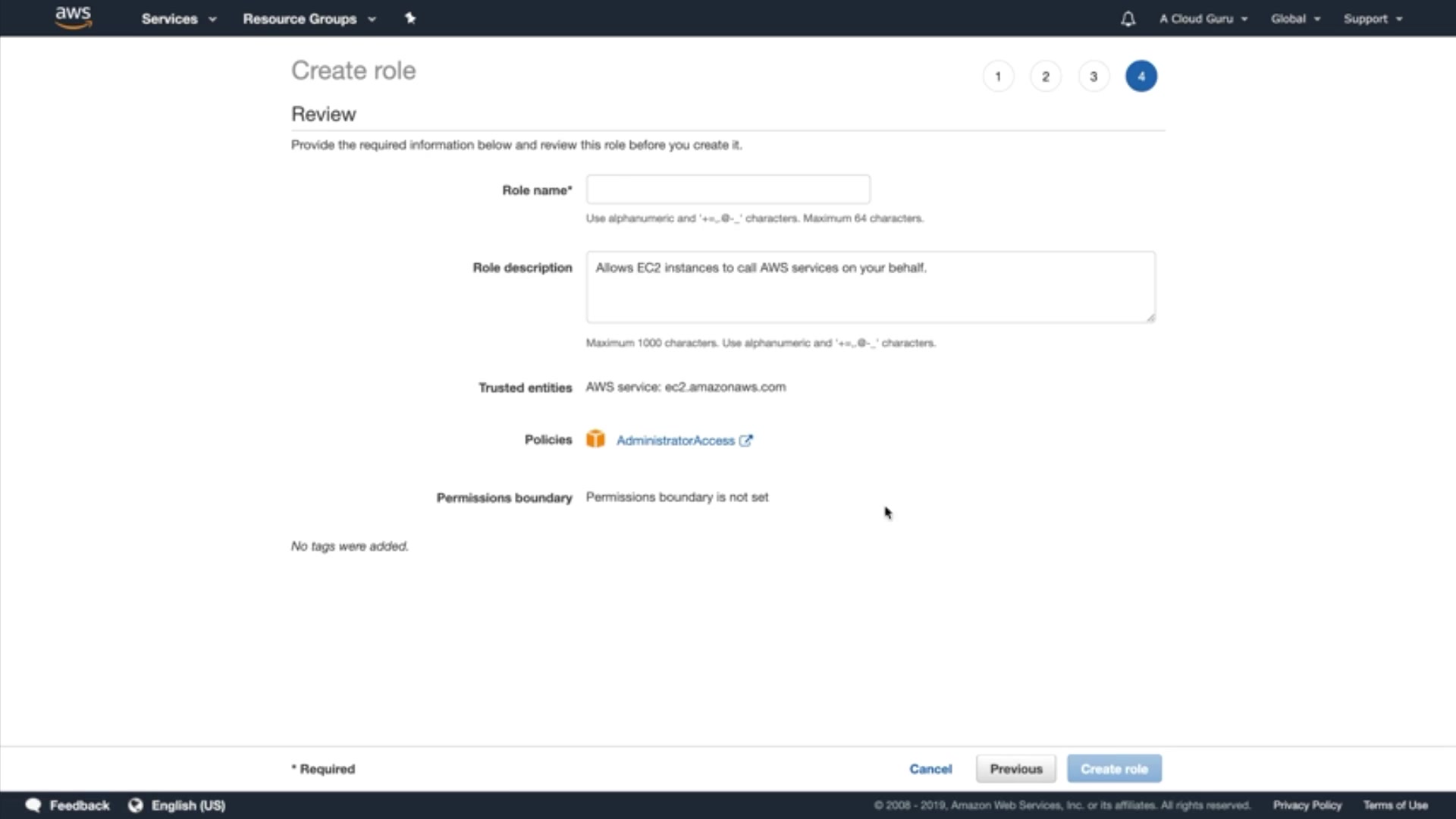Go to wizard step 1
Viewport: 1456px width, 819px height.
[998, 77]
